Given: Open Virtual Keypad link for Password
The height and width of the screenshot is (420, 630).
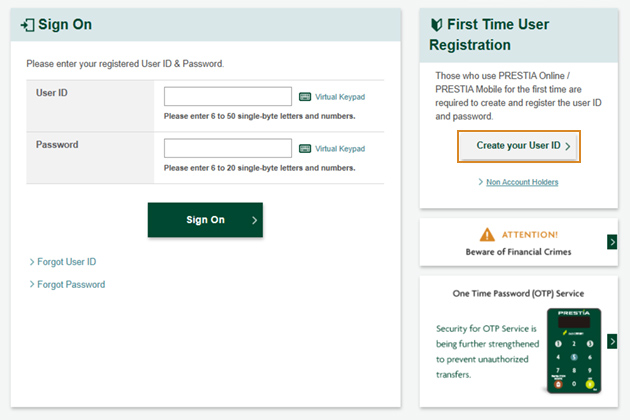Looking at the screenshot, I should (x=340, y=149).
